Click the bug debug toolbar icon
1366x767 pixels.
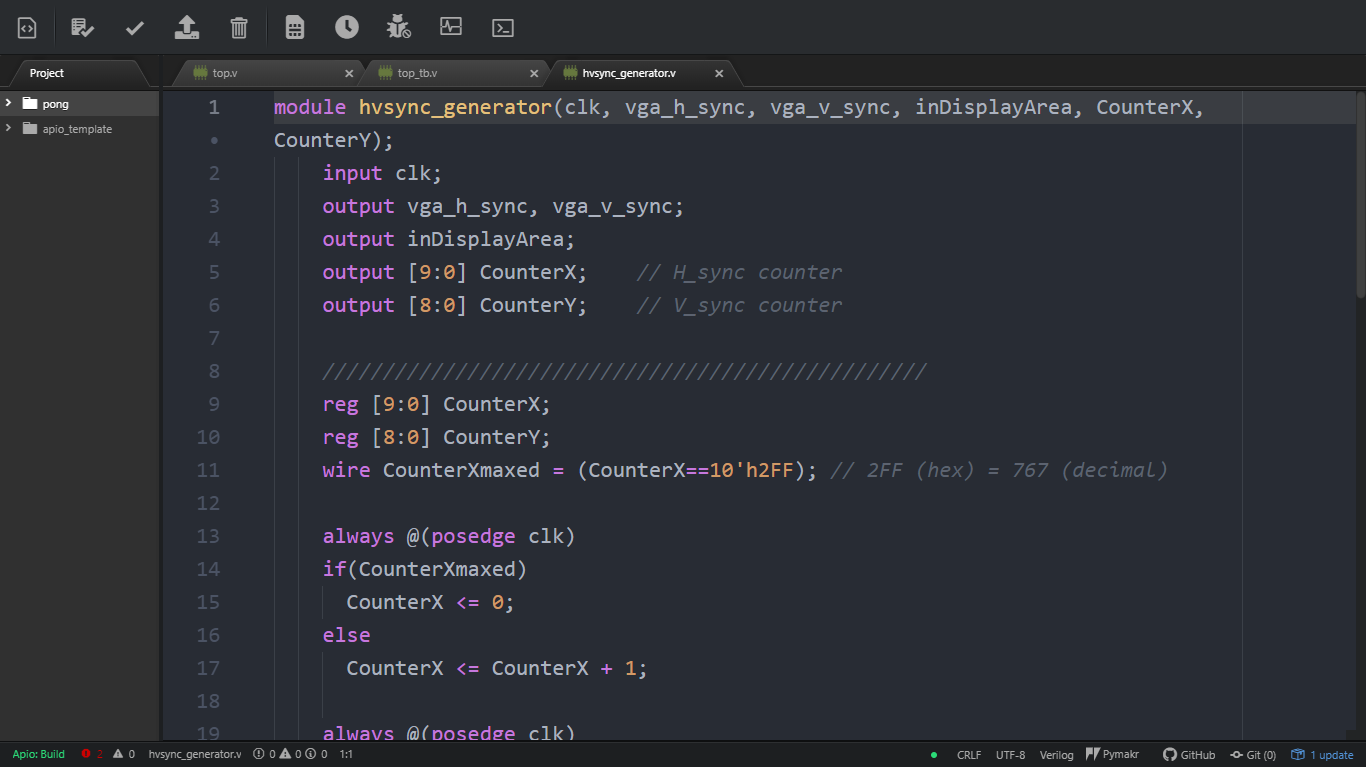point(399,27)
